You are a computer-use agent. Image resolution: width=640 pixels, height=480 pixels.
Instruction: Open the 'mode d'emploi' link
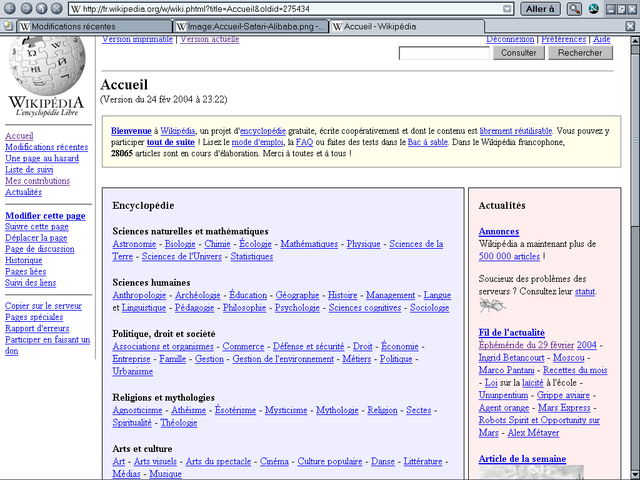(x=257, y=142)
